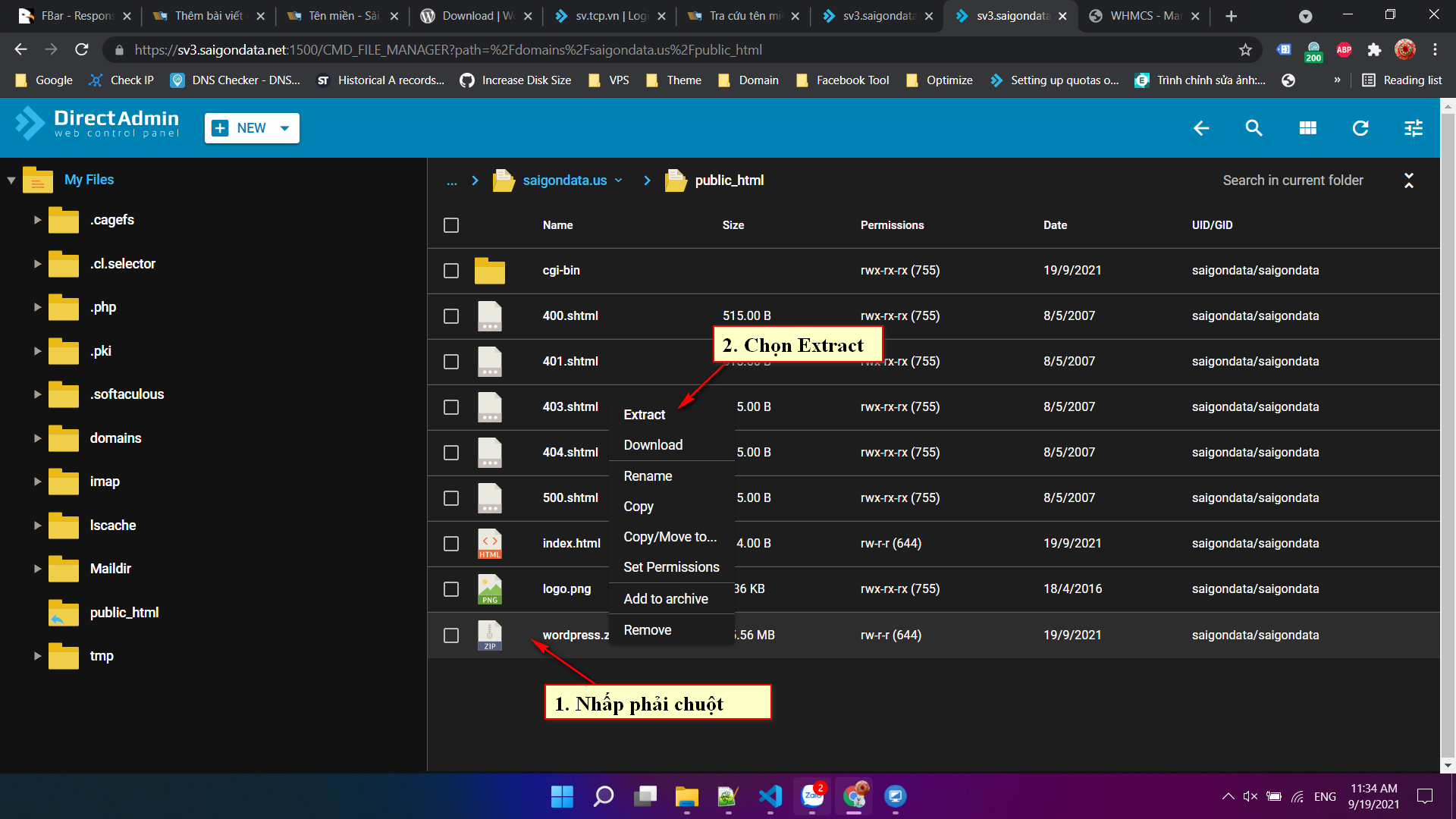This screenshot has width=1456, height=819.
Task: Click the breadcrumb ellipsis link
Action: [x=452, y=181]
